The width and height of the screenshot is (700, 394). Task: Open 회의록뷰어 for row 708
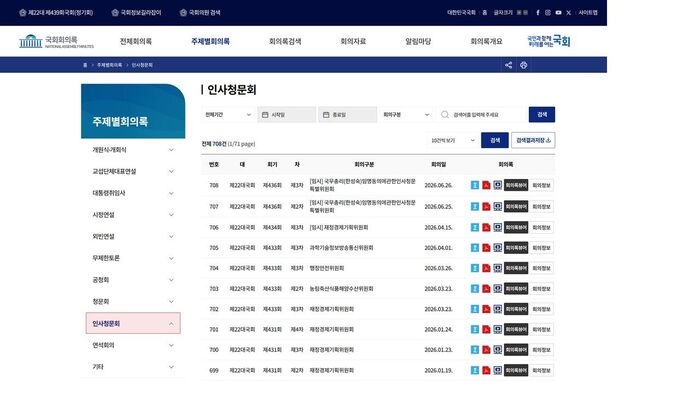pos(516,185)
